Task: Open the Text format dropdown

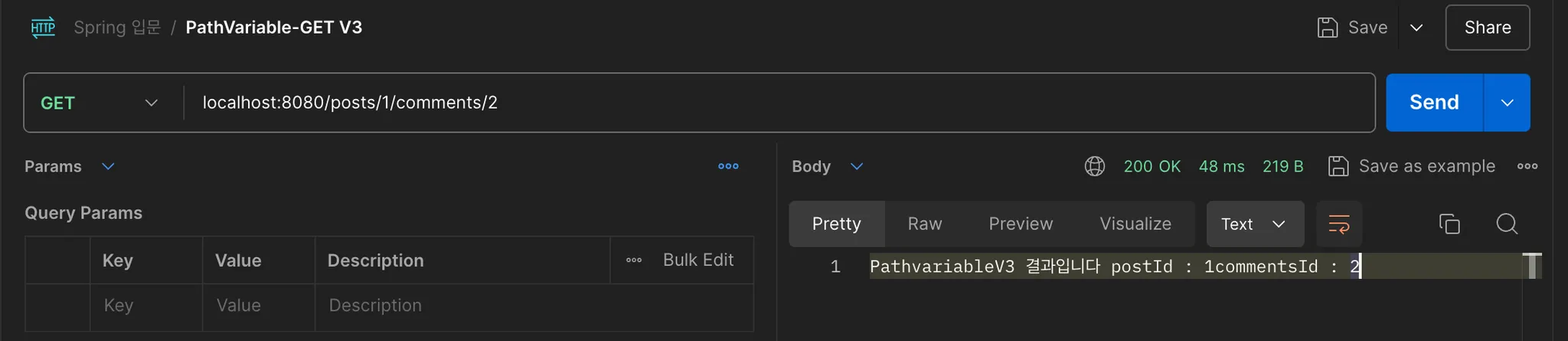Action: click(x=1254, y=224)
